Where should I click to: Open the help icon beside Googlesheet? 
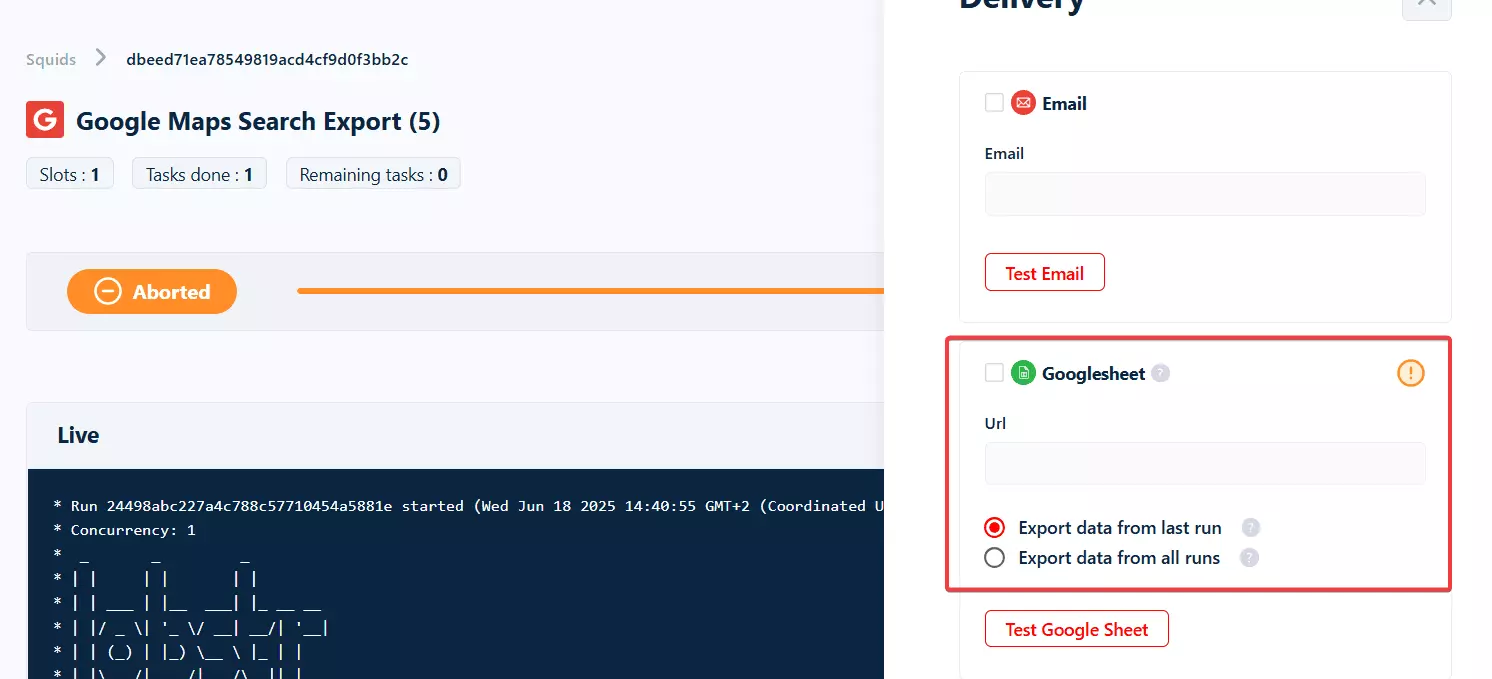pos(1160,373)
